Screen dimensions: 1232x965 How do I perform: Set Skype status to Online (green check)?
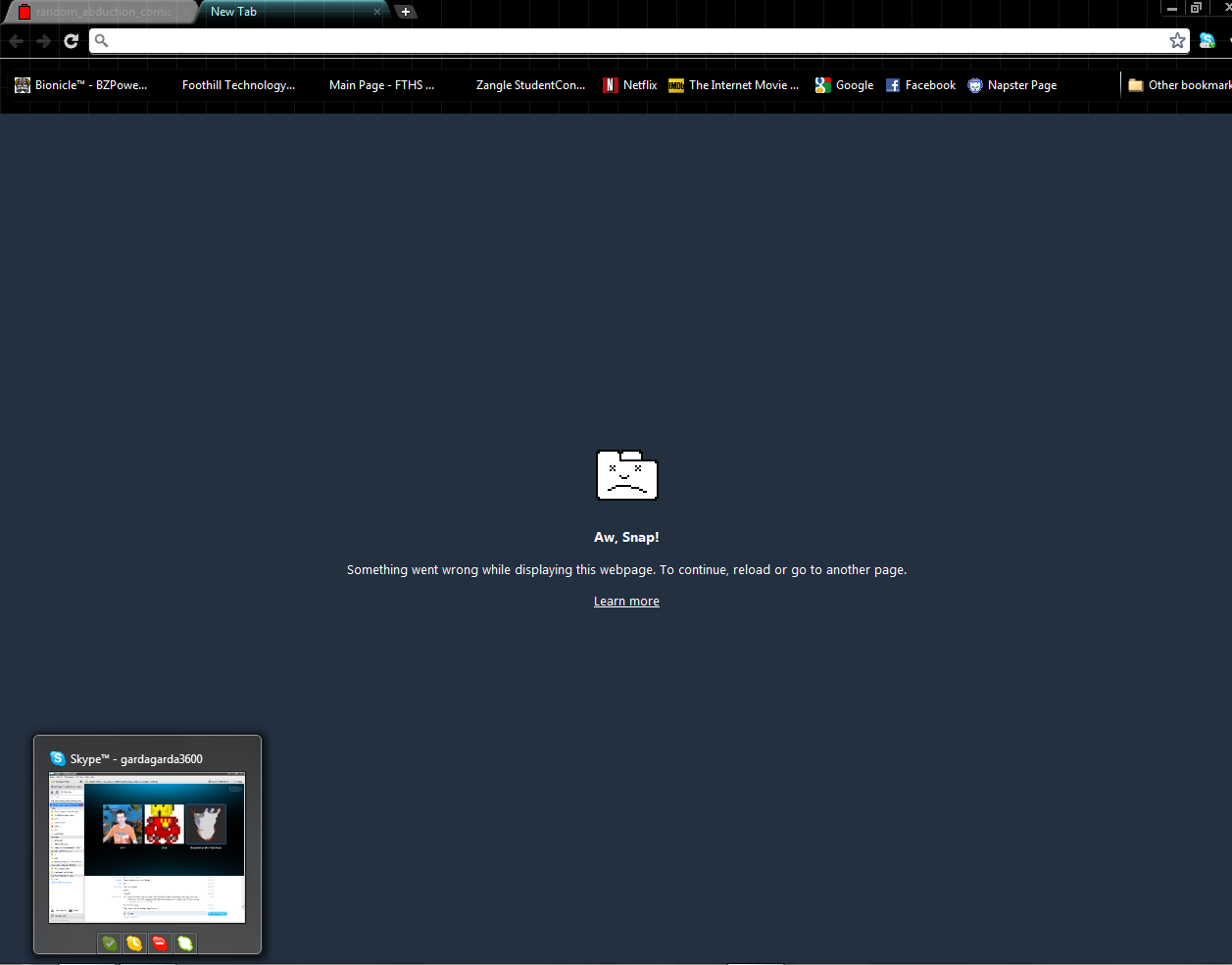pos(110,943)
